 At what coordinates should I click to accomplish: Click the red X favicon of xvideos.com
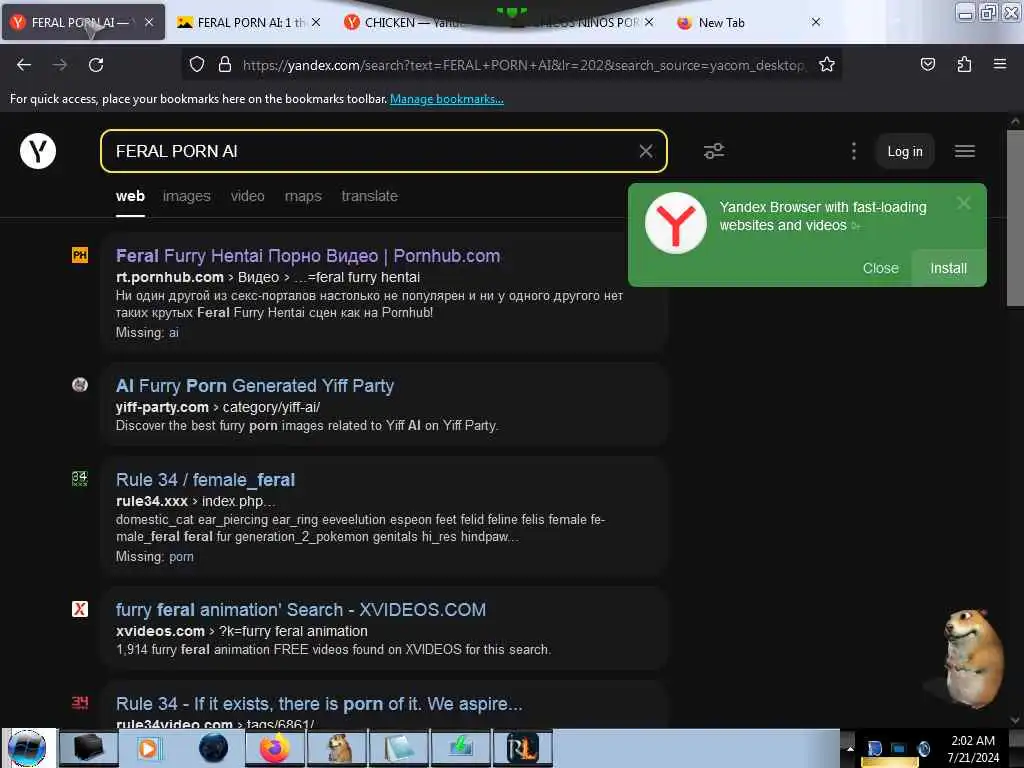tap(80, 609)
